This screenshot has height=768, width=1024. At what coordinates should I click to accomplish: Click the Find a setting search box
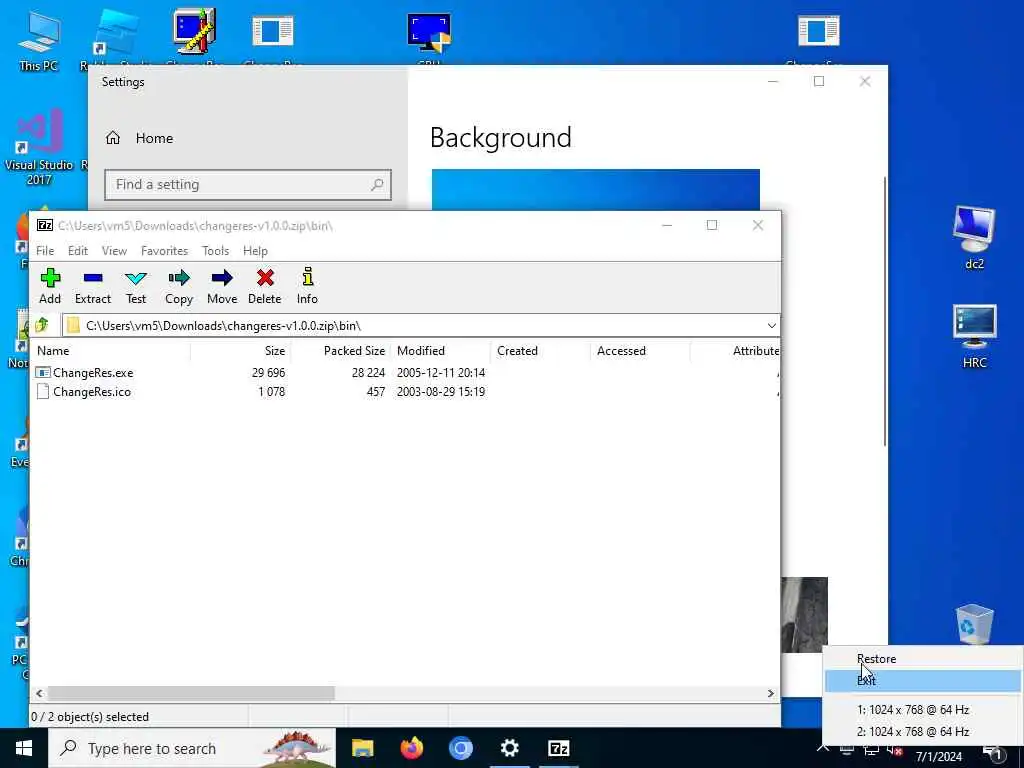pos(248,185)
